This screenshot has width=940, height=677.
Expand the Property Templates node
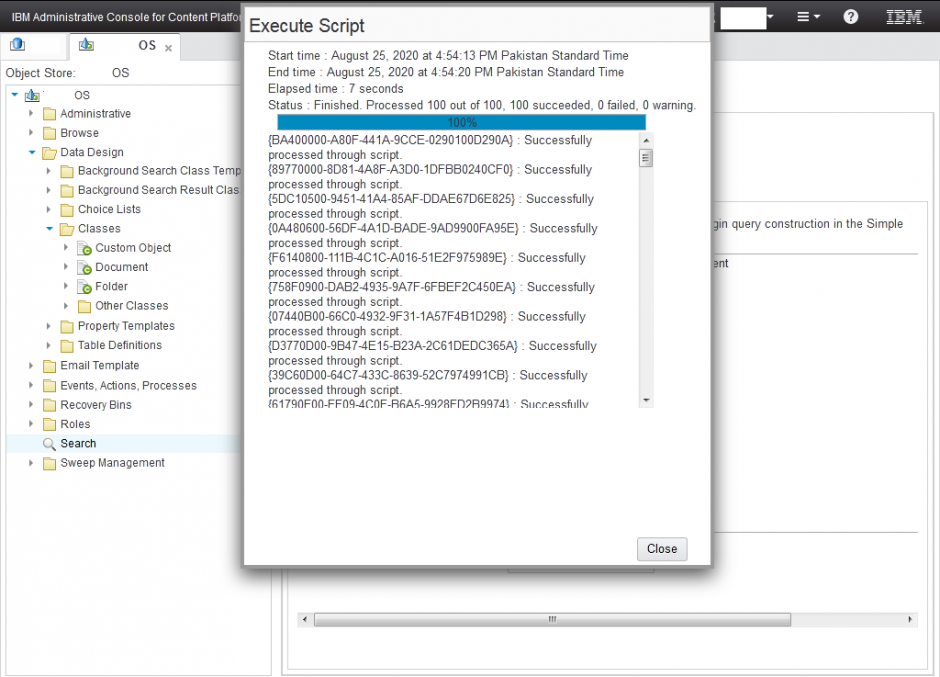(48, 325)
